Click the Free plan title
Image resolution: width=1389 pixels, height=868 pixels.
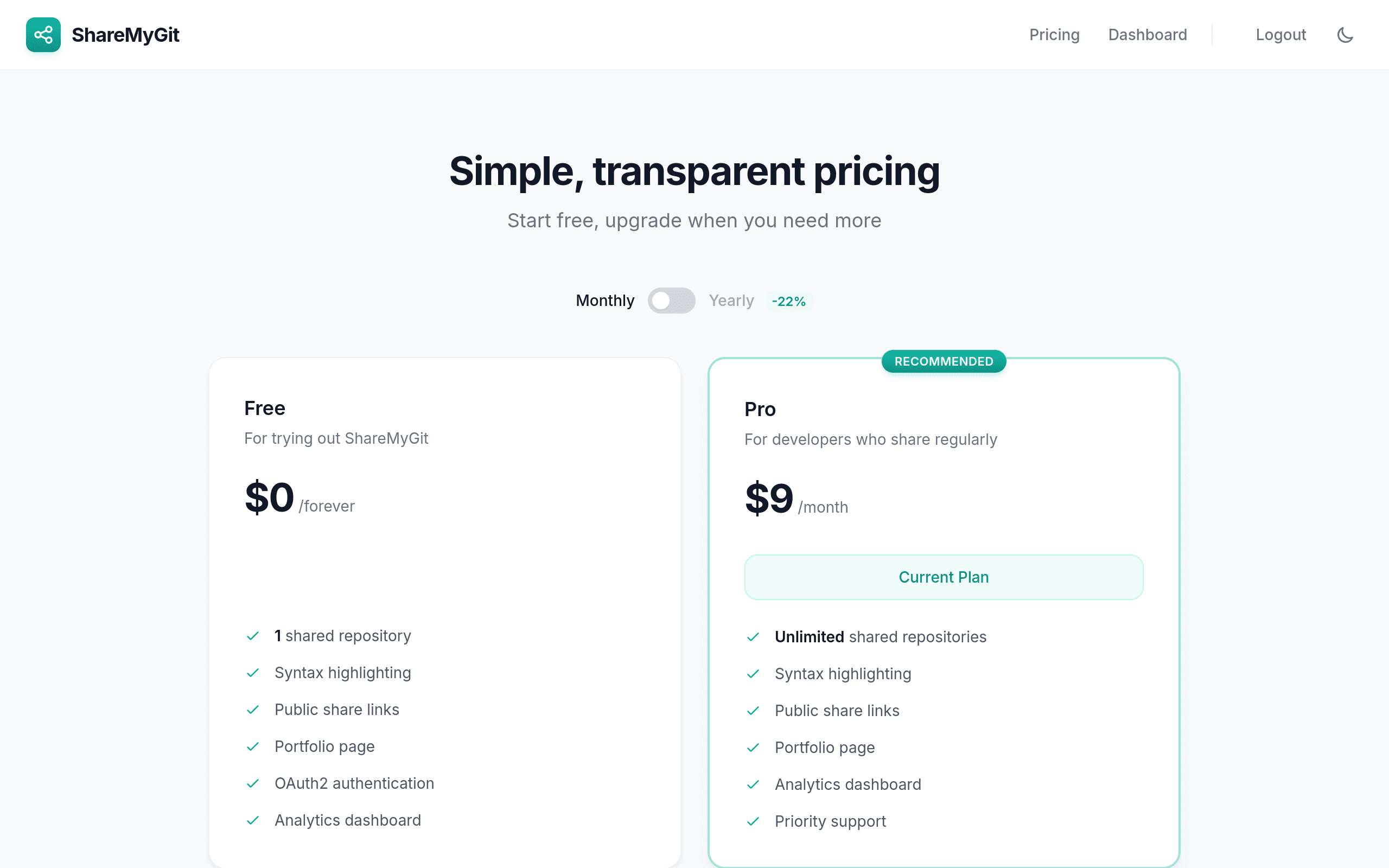(265, 408)
